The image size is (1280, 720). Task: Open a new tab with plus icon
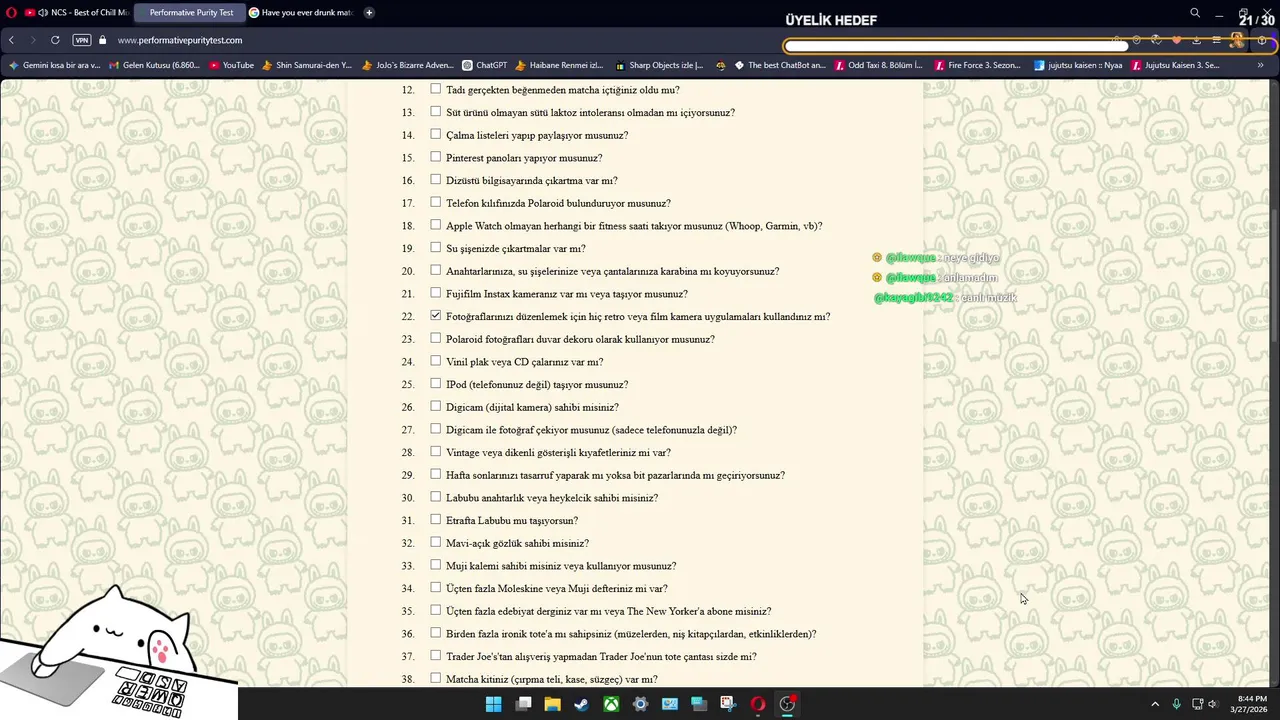pos(369,13)
